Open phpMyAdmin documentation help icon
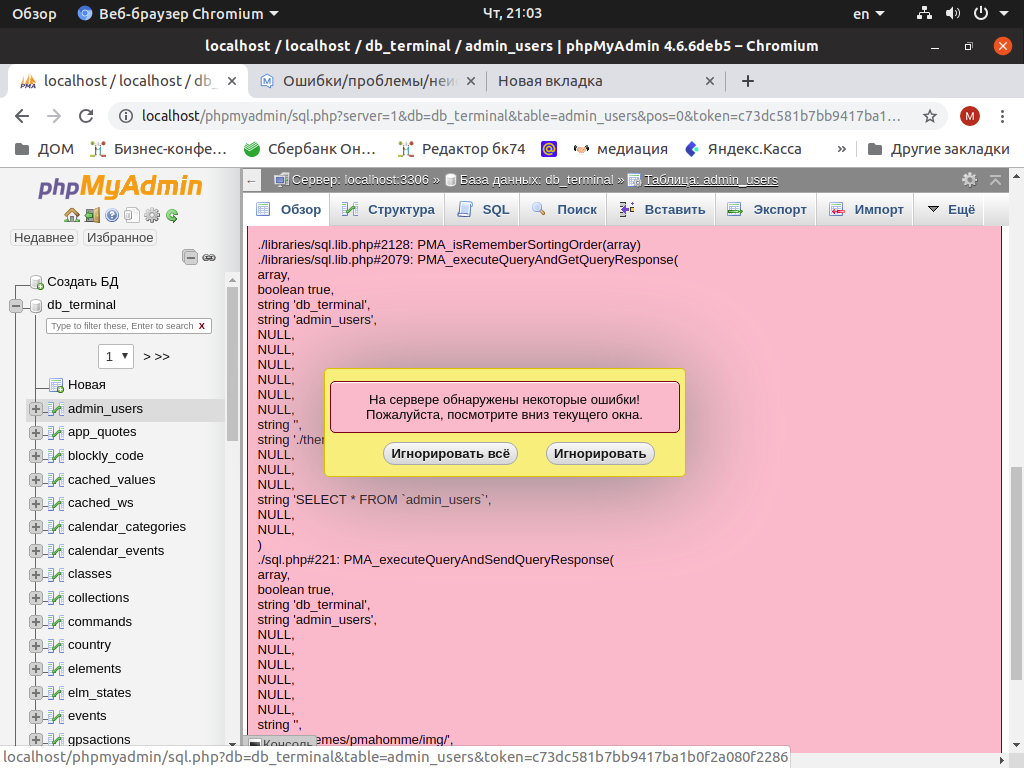Image resolution: width=1024 pixels, height=768 pixels. click(x=112, y=215)
